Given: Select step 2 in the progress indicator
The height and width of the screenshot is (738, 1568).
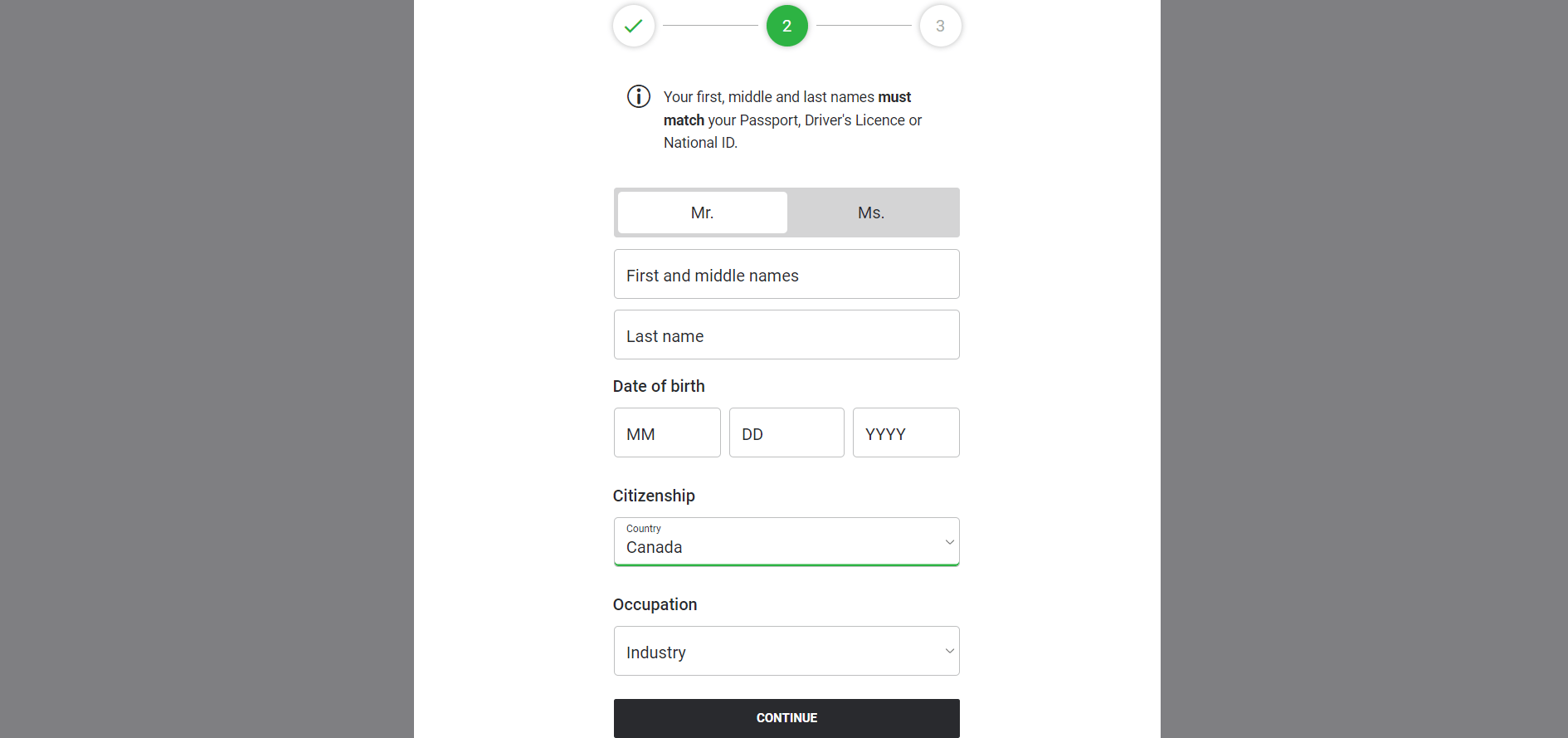Looking at the screenshot, I should pyautogui.click(x=786, y=26).
